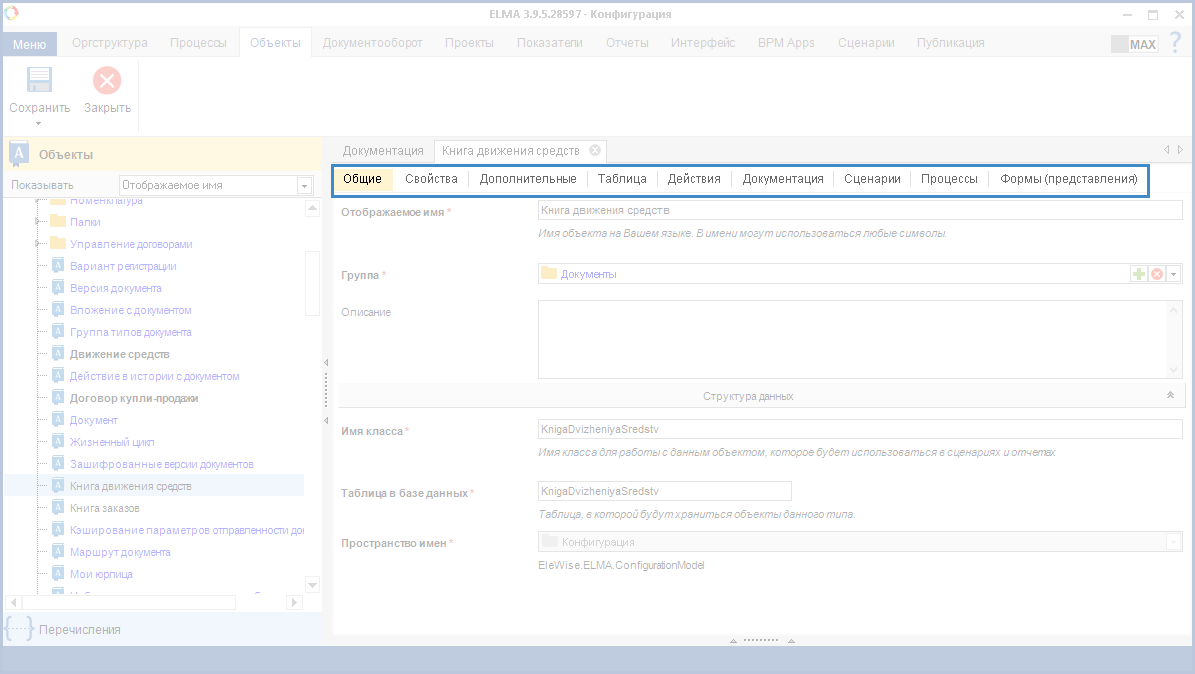Open the Показывать display name dropdown
The width and height of the screenshot is (1195, 674).
(x=304, y=186)
